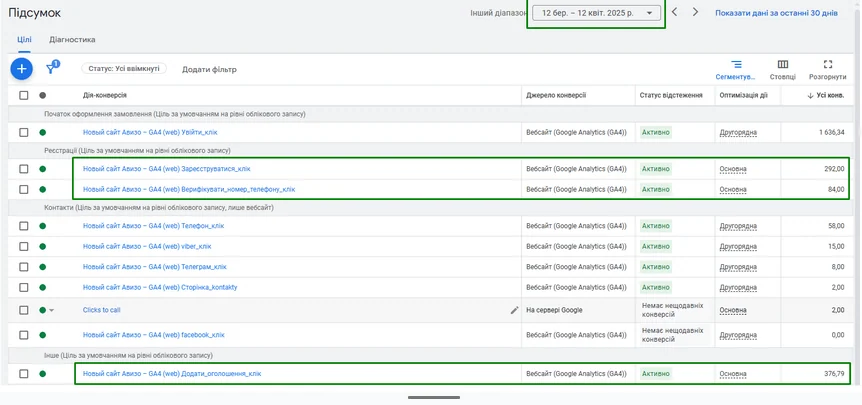Image resolution: width=862 pixels, height=405 pixels.
Task: Sort by Оптимізація дії column header
Action: (x=743, y=96)
